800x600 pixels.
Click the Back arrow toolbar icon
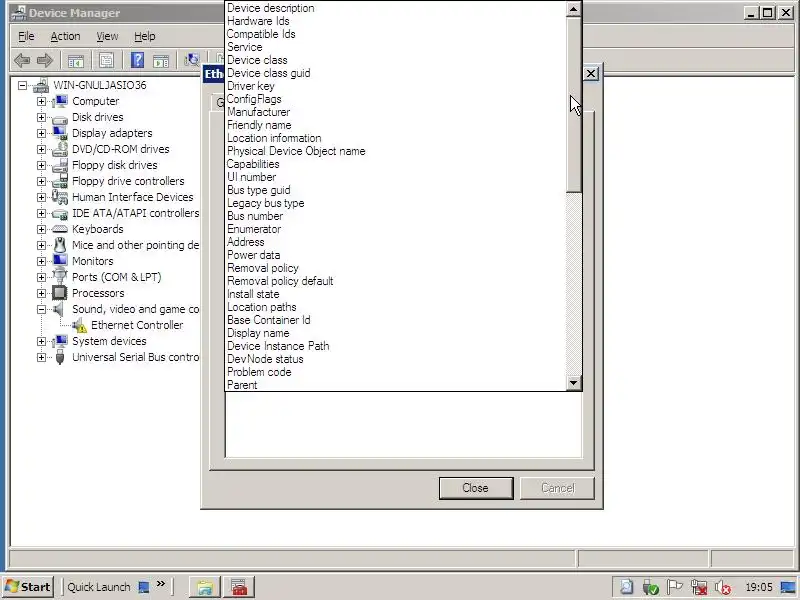22,60
